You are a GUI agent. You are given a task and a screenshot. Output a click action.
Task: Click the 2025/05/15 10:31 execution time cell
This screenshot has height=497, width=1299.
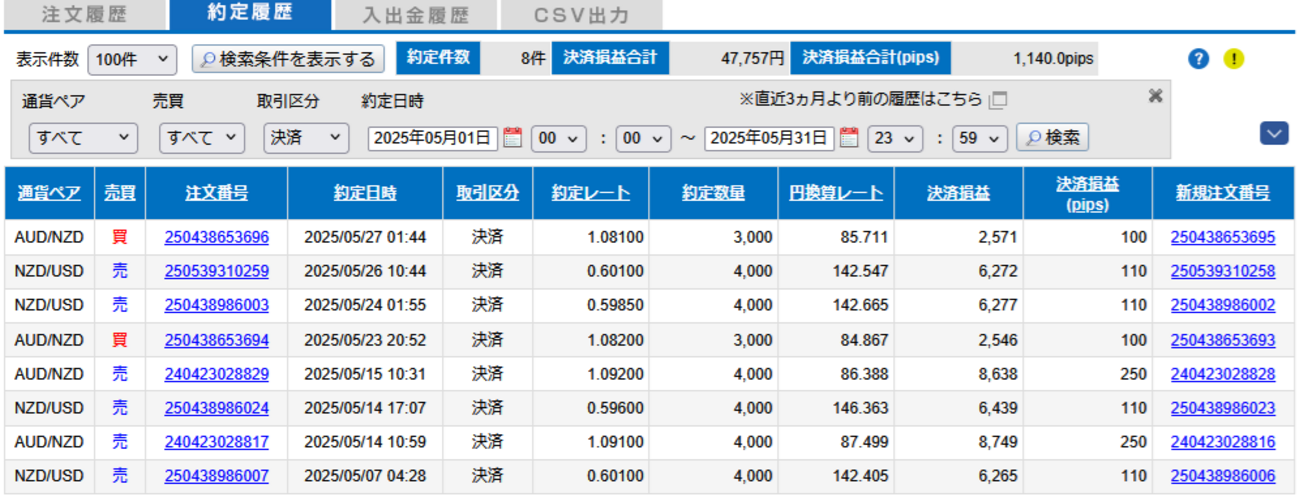(x=365, y=374)
